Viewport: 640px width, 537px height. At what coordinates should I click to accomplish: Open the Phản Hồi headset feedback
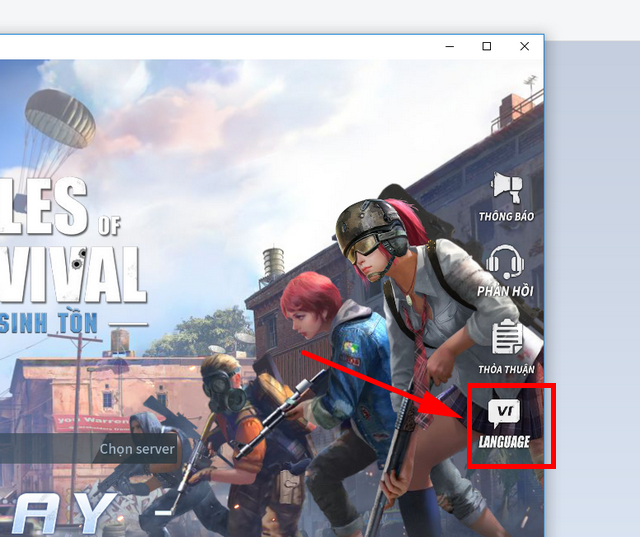(x=505, y=271)
